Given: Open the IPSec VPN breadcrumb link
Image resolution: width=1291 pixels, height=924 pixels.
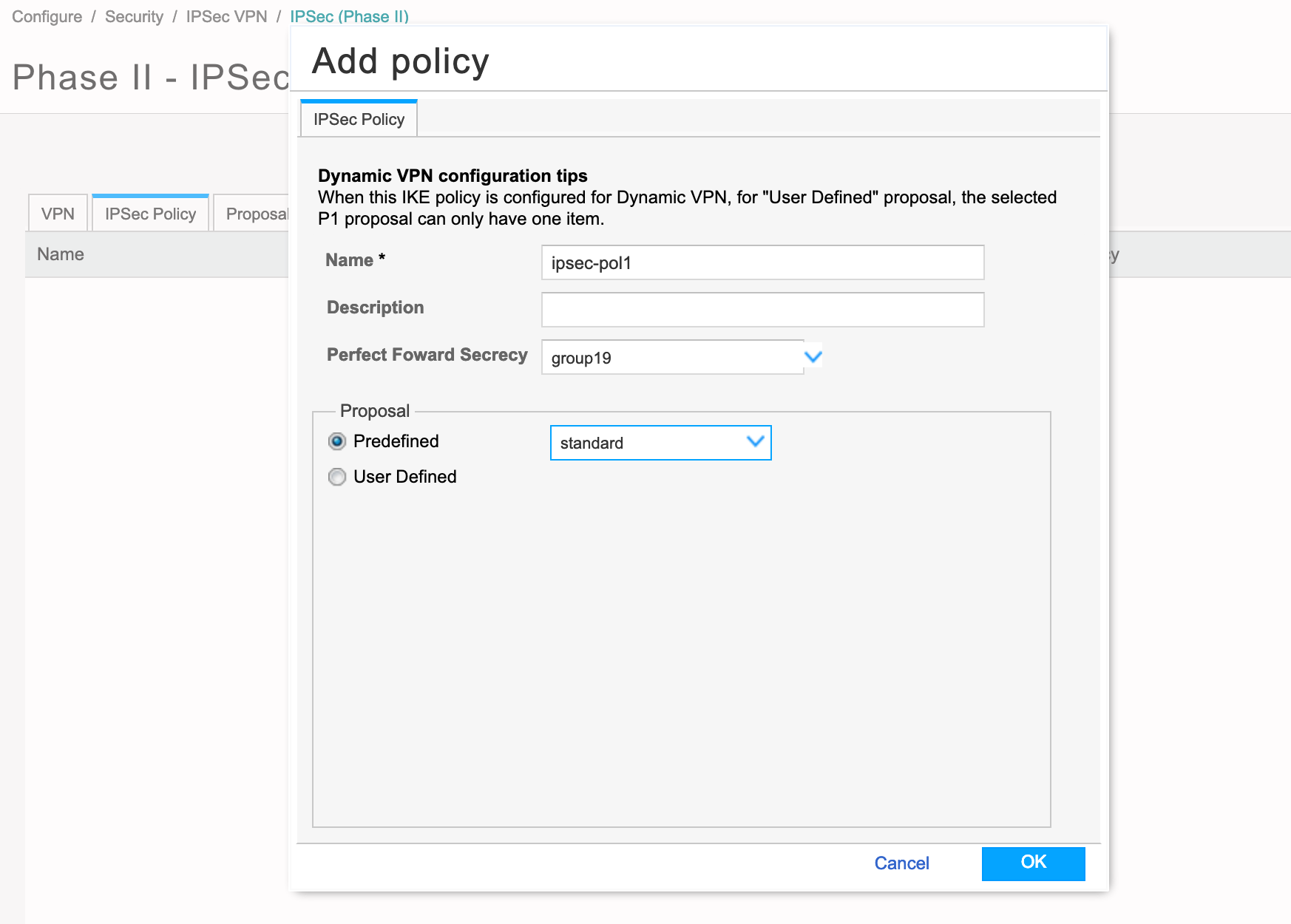Looking at the screenshot, I should 226,16.
